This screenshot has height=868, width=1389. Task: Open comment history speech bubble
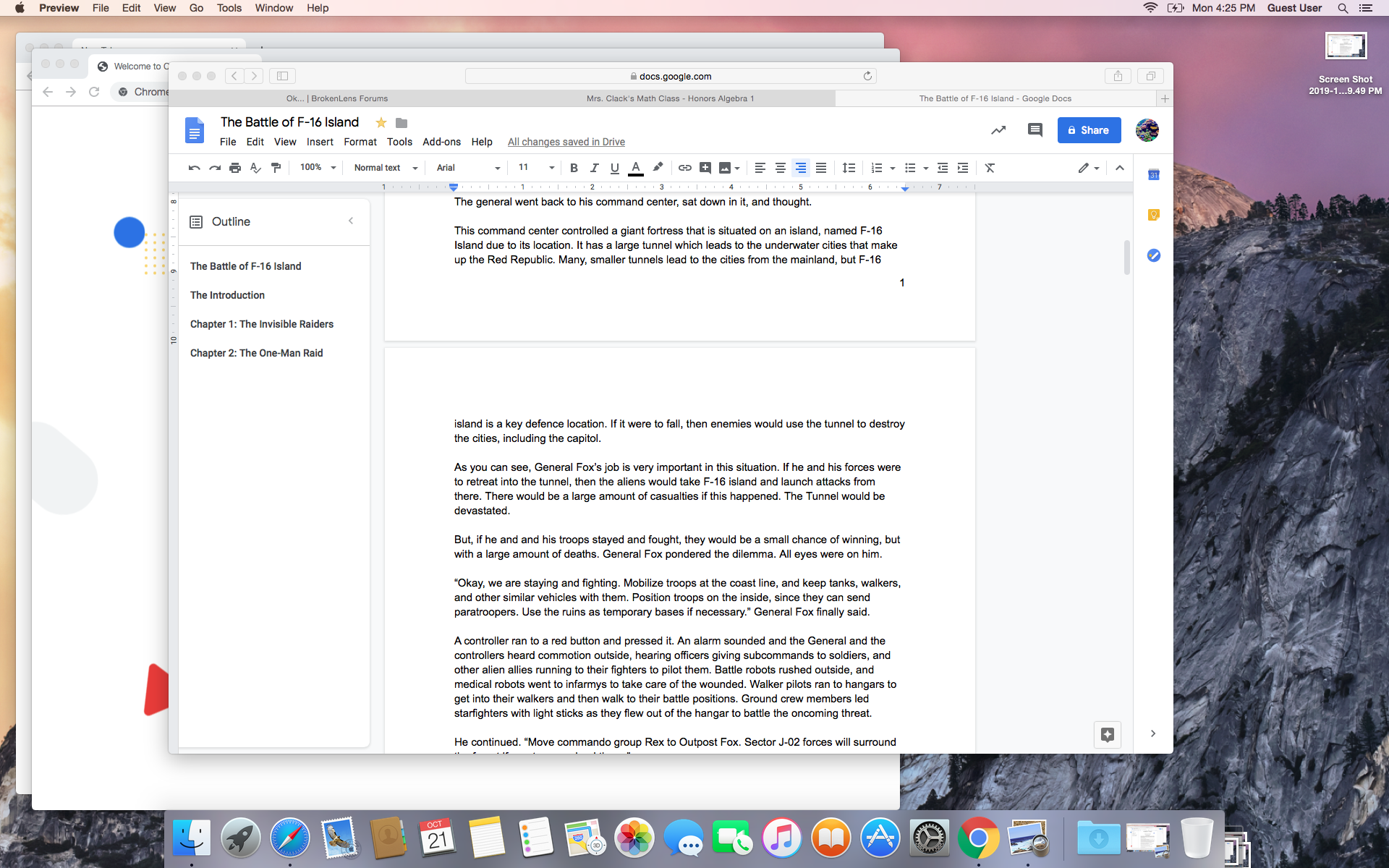point(1035,130)
